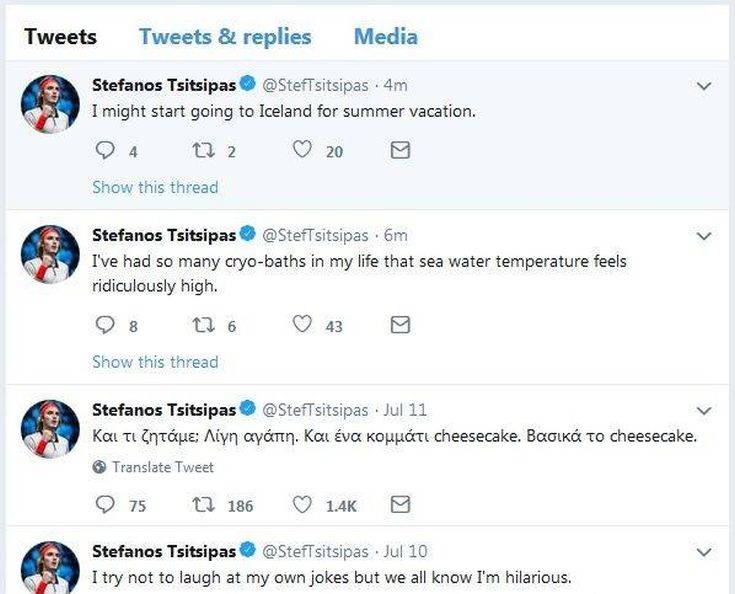Open the Media tab

pyautogui.click(x=385, y=37)
